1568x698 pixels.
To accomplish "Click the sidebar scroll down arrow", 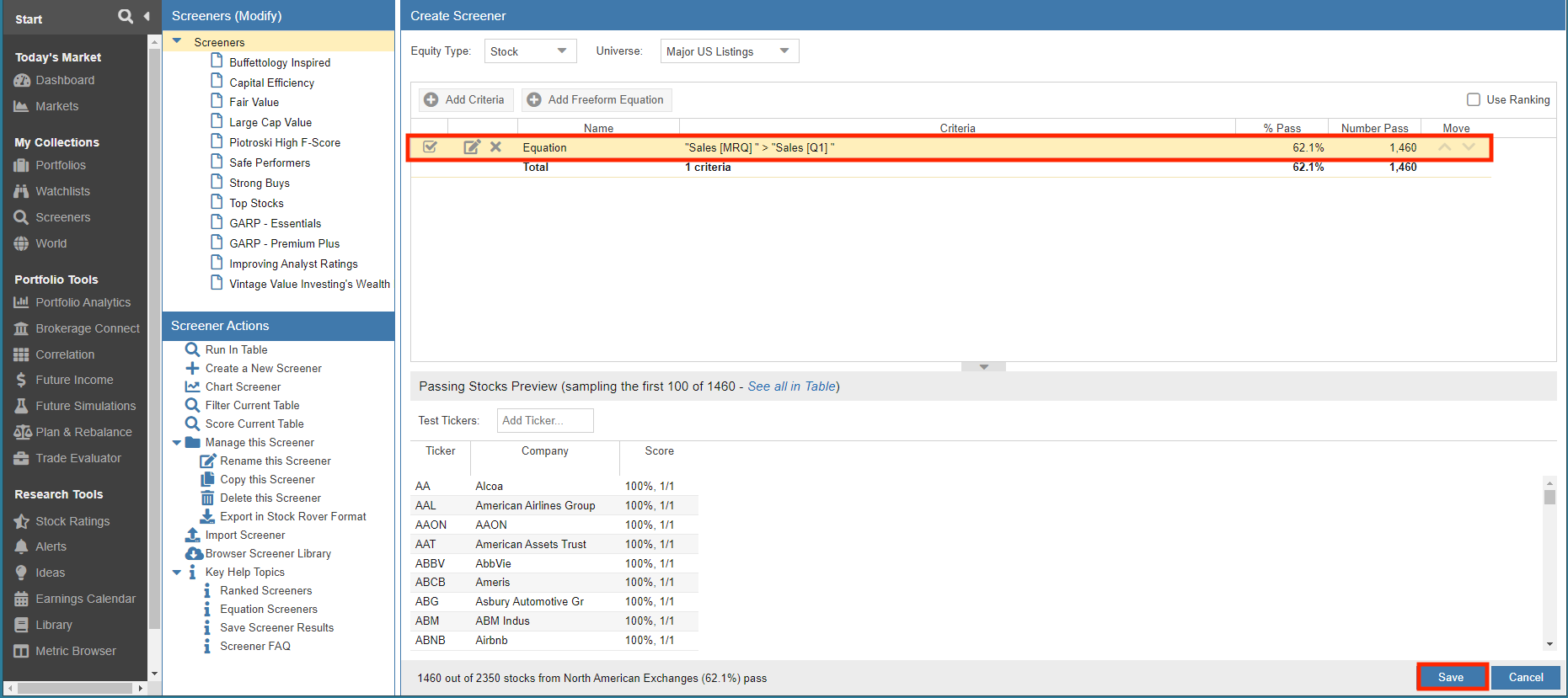I will point(154,674).
